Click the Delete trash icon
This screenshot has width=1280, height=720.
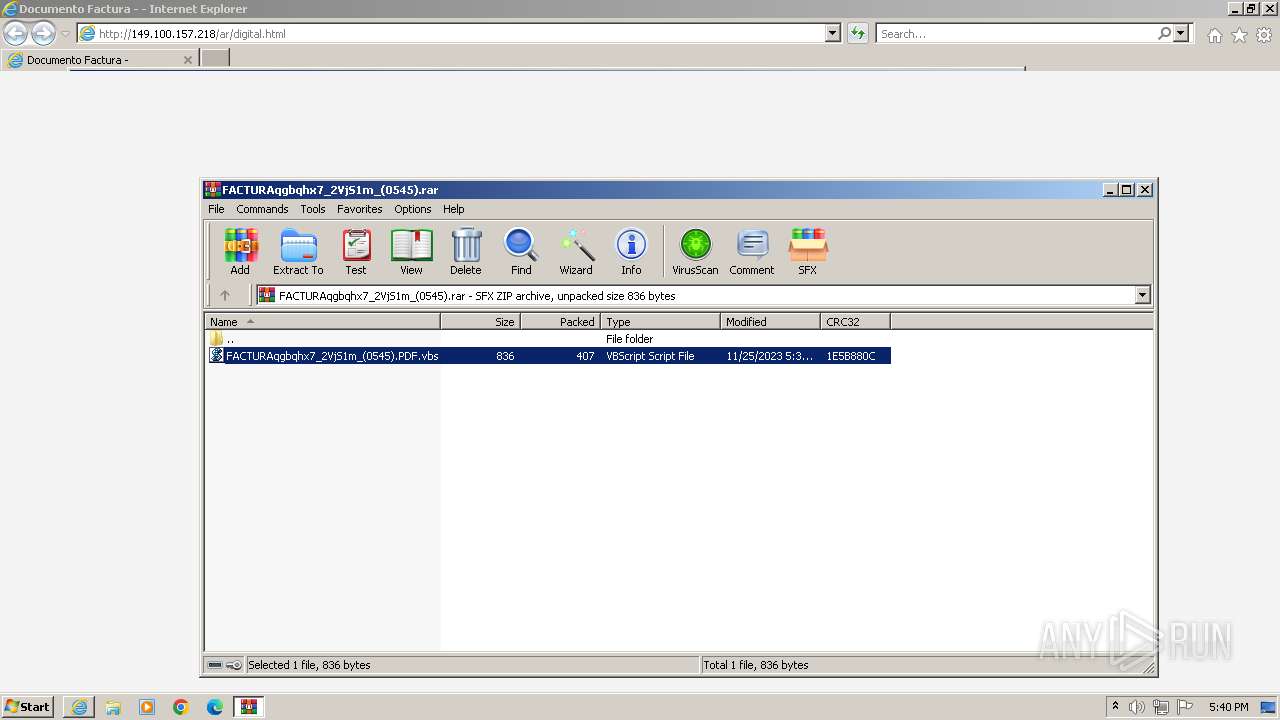(465, 252)
